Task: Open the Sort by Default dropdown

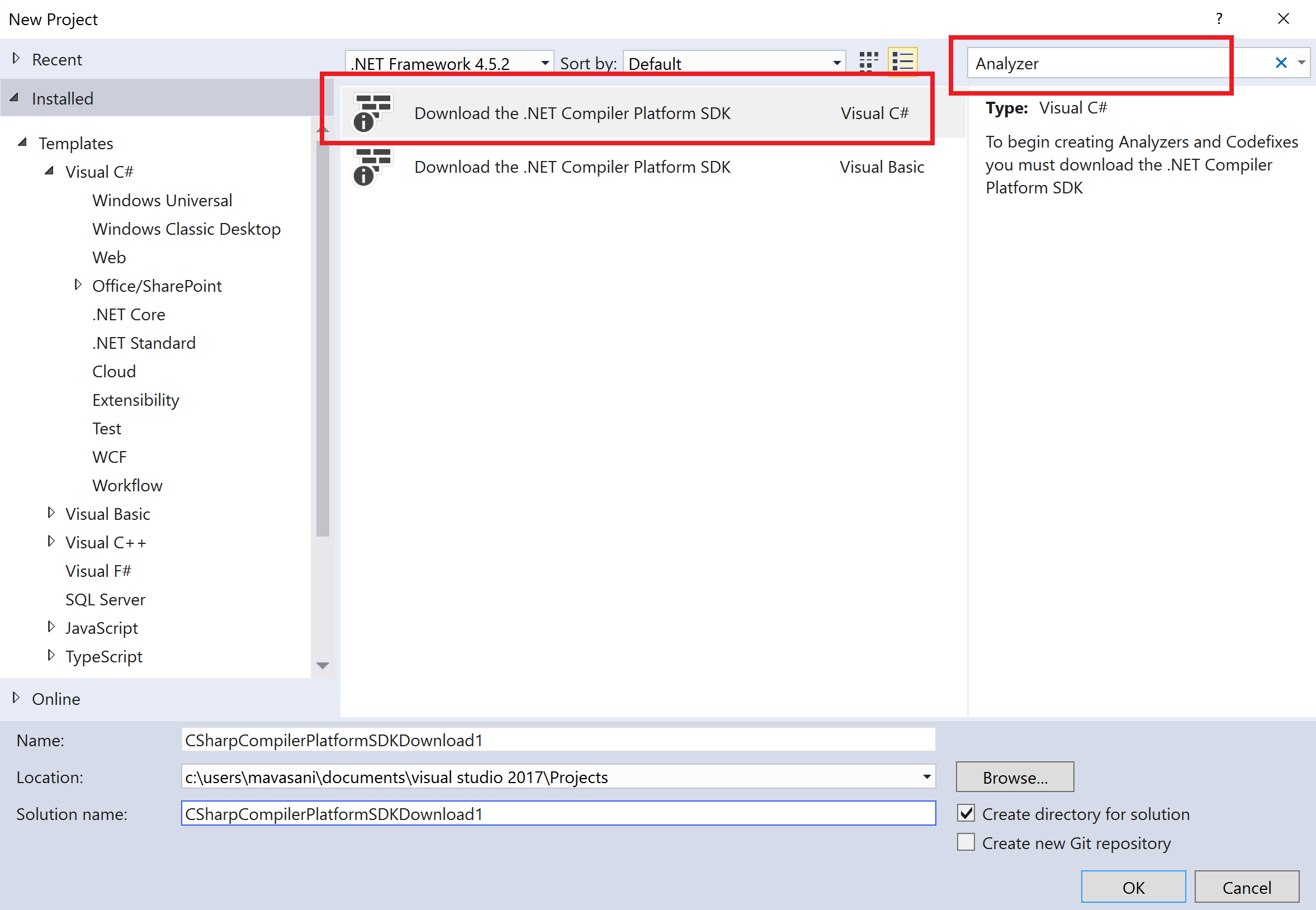Action: (x=735, y=63)
